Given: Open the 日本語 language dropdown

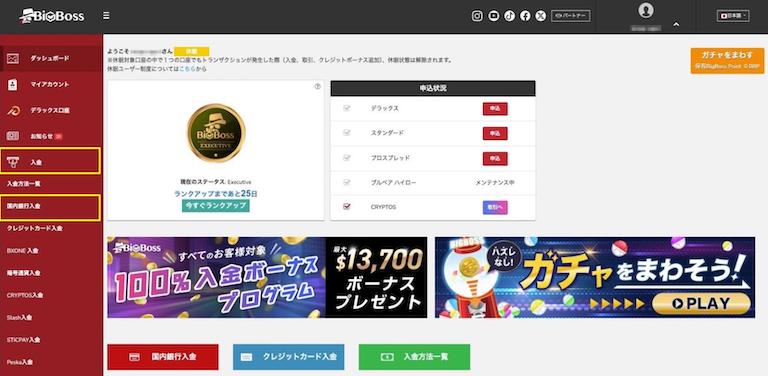Looking at the screenshot, I should [x=733, y=16].
